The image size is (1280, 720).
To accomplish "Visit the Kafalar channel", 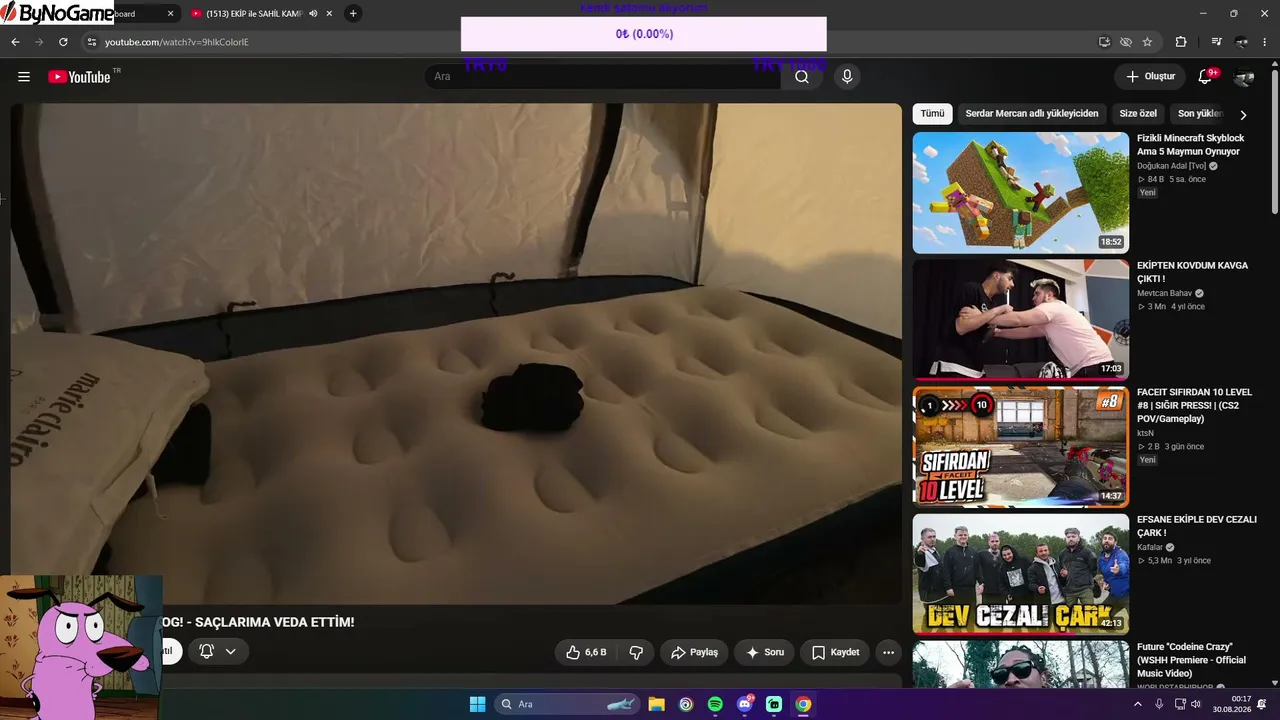I will pos(1150,547).
